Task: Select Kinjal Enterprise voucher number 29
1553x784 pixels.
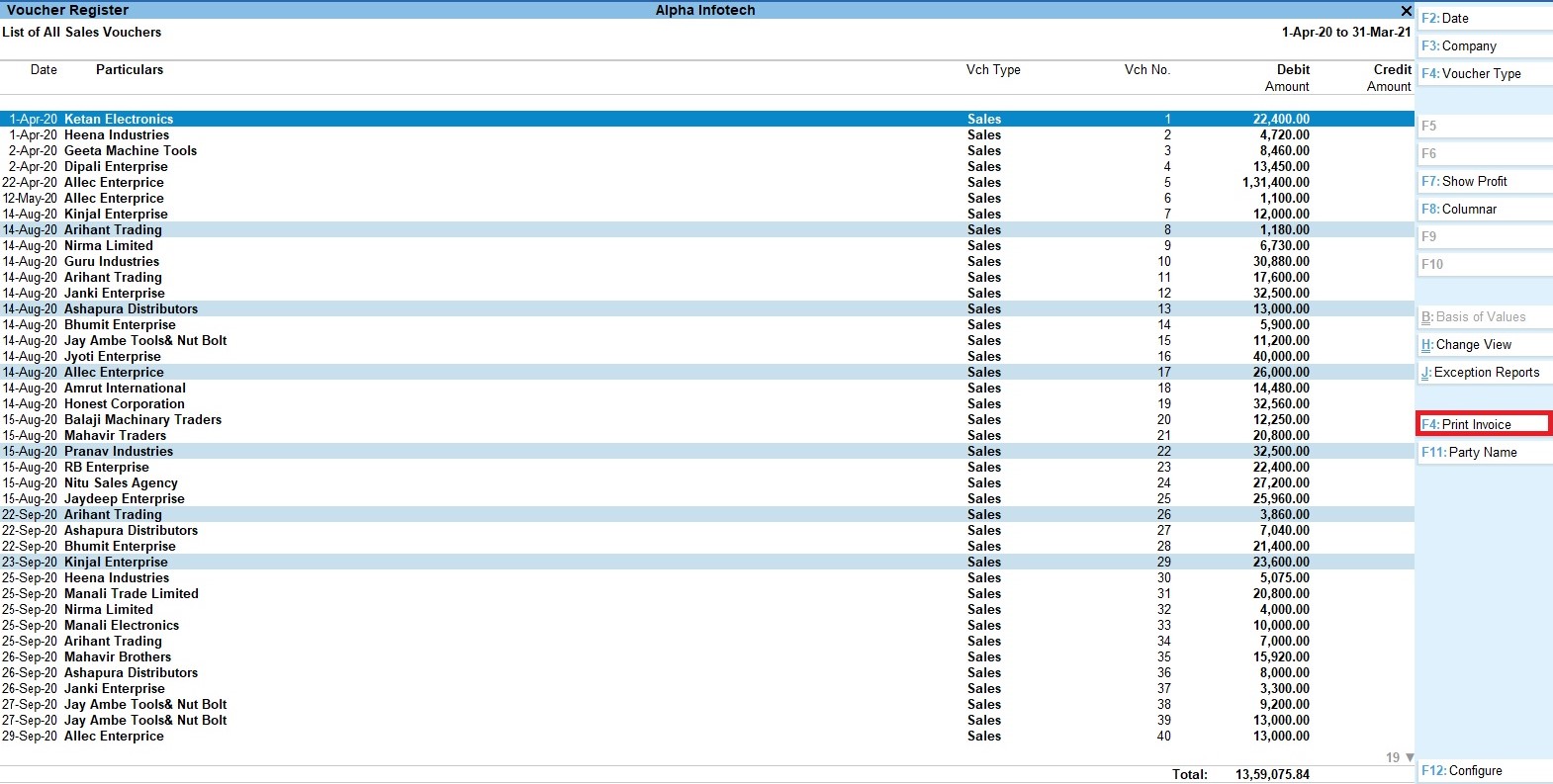Action: (116, 563)
